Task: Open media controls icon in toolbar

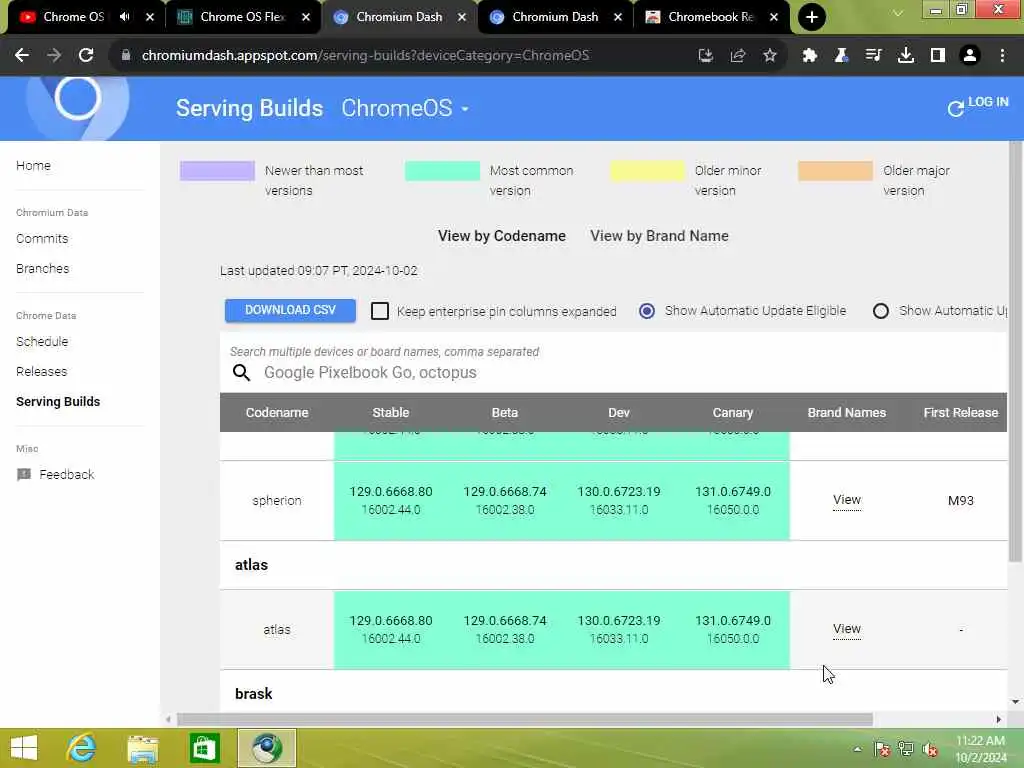Action: coord(873,56)
